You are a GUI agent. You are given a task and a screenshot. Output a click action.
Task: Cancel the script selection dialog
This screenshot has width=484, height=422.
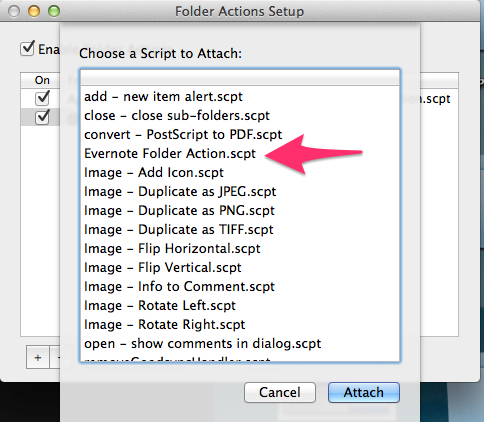[280, 392]
